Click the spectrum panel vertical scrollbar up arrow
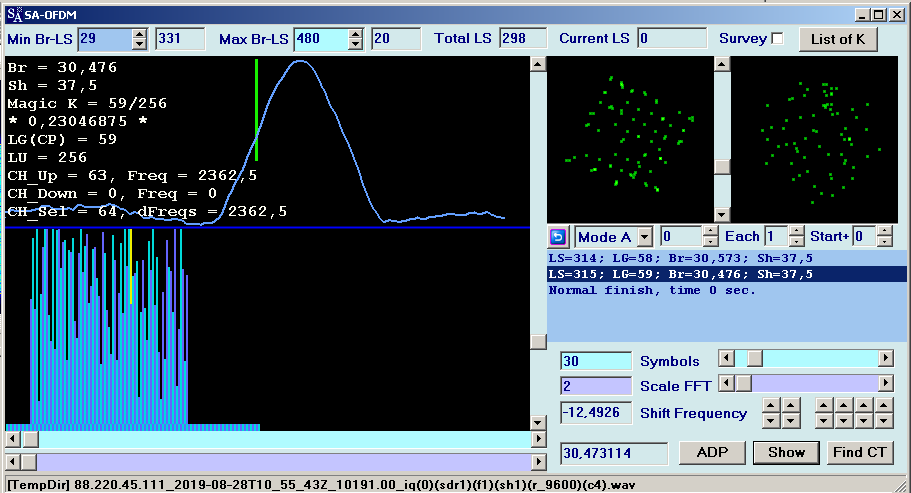This screenshot has height=493, width=911. tap(539, 64)
